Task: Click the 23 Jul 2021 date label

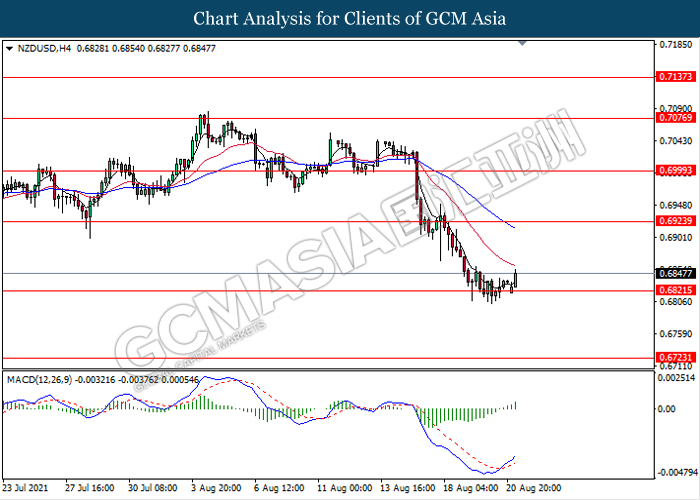Action: point(25,488)
